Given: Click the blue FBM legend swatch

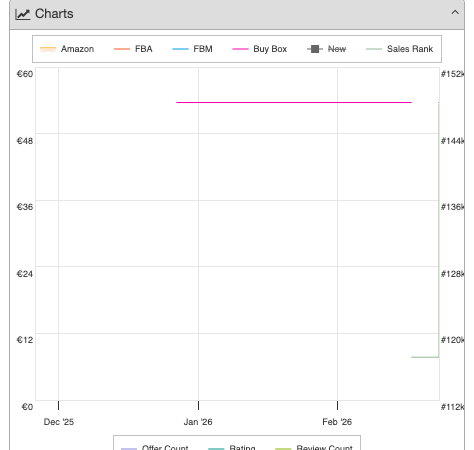Looking at the screenshot, I should pyautogui.click(x=180, y=49).
